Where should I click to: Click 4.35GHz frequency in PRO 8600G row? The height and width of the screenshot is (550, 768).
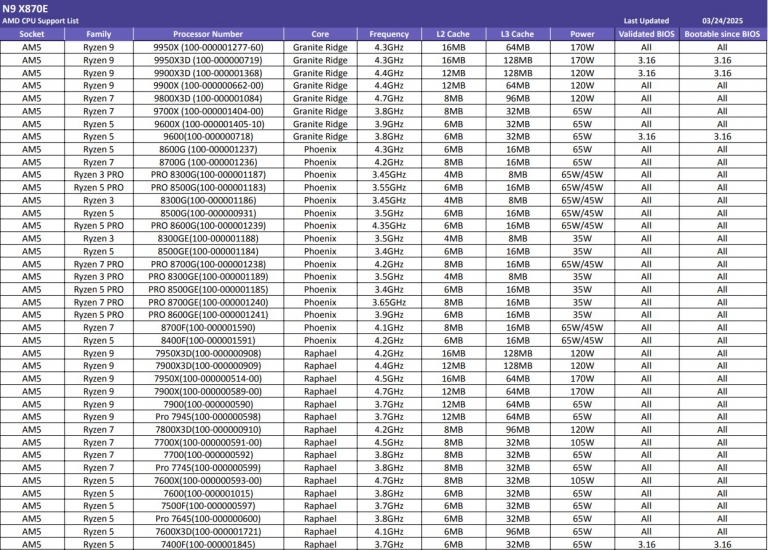[x=389, y=226]
